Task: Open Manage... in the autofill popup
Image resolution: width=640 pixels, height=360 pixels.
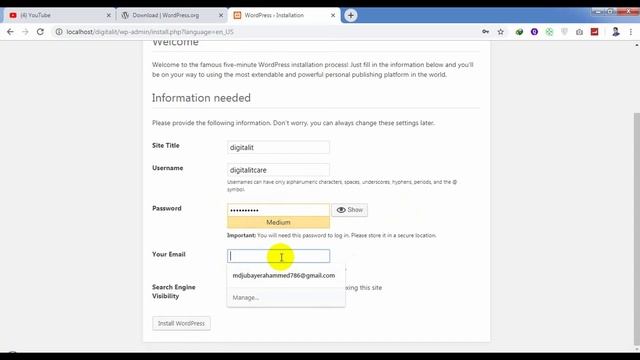Action: [246, 298]
